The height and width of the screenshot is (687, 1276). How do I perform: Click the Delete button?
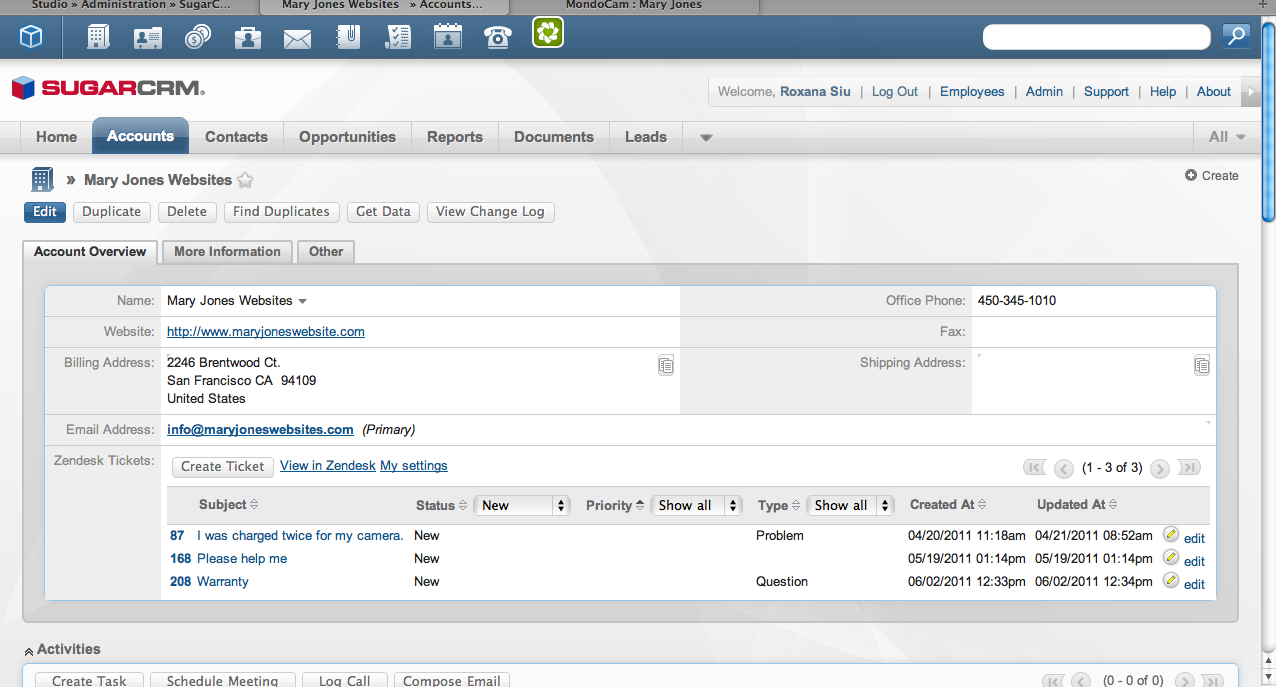187,212
